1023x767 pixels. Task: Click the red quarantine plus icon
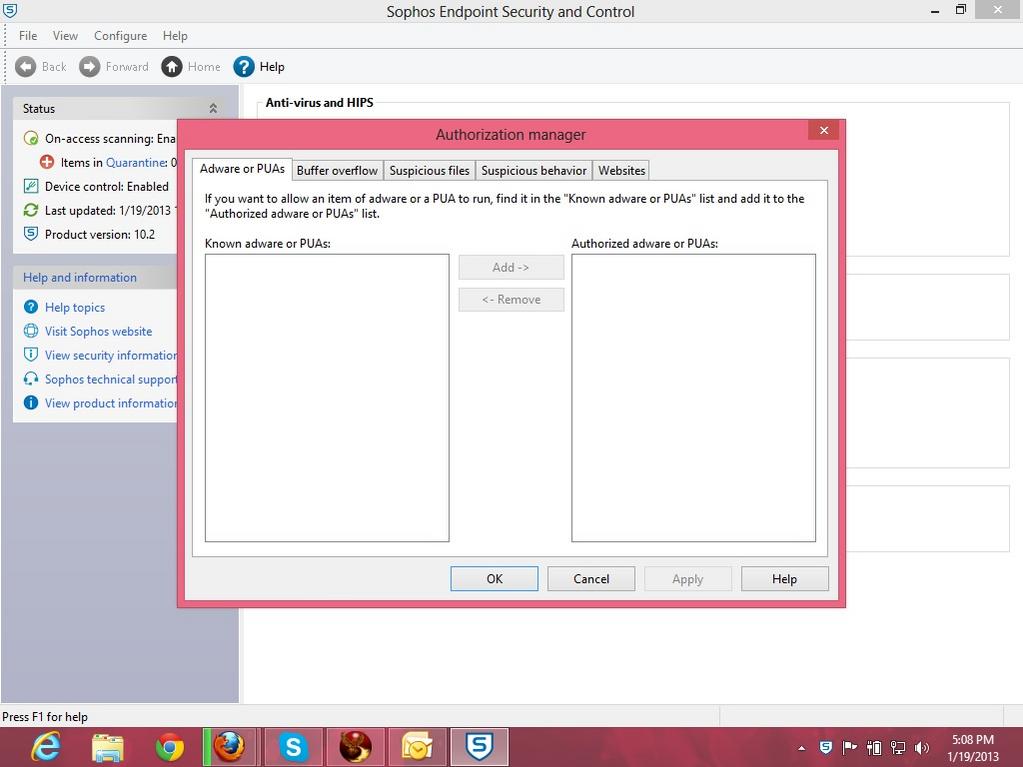pos(47,162)
